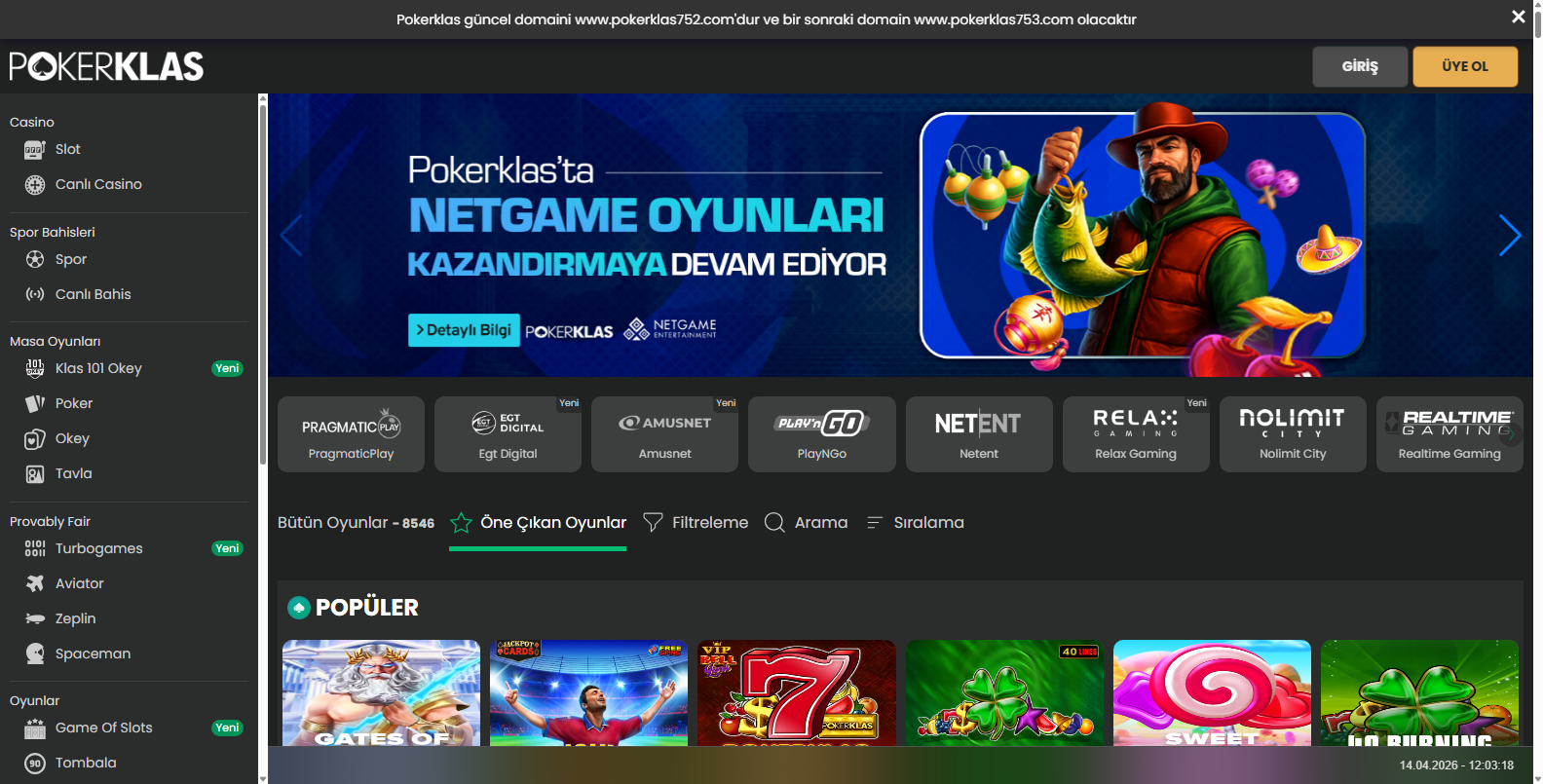Switch to Öne Çıkan Oyunlar tab
The image size is (1543, 784).
(538, 523)
